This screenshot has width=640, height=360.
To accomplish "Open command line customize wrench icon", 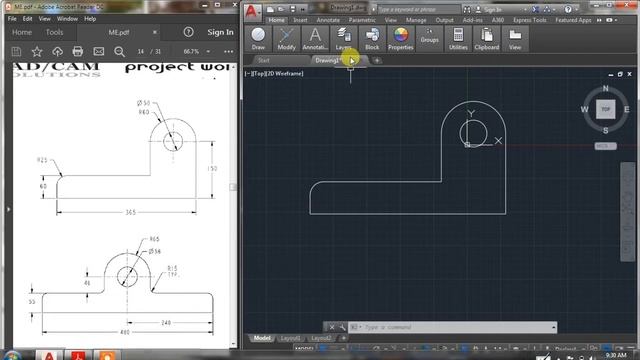I will 342,327.
